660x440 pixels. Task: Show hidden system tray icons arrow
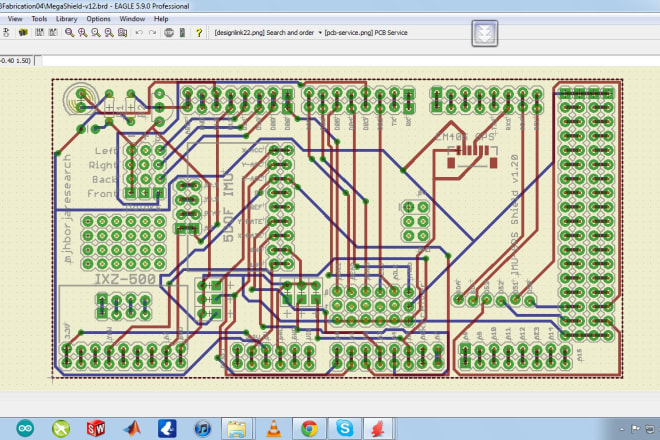(622, 429)
